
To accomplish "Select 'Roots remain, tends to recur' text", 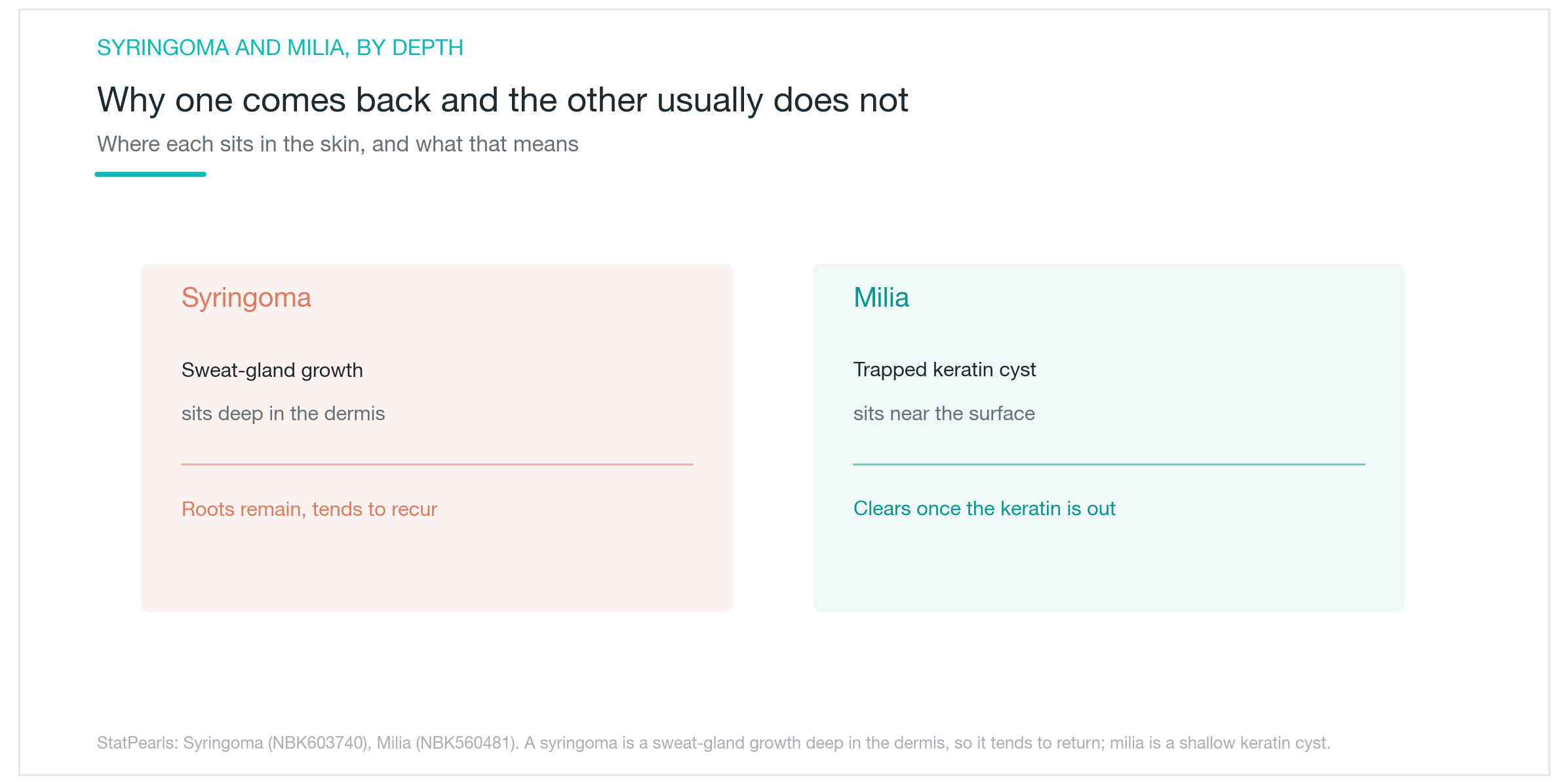I will click(309, 509).
